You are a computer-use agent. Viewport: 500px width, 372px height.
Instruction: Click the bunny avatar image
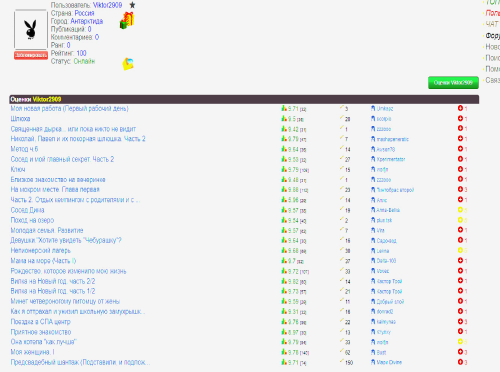pos(31,29)
